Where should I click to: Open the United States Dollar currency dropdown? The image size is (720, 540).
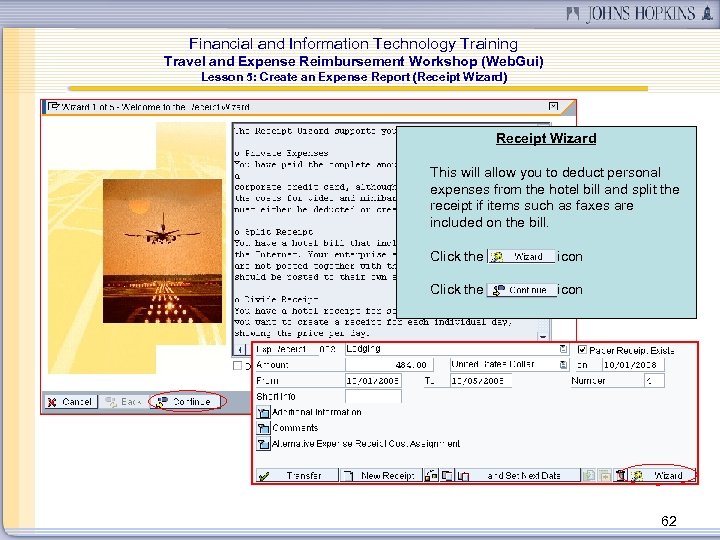click(x=563, y=365)
